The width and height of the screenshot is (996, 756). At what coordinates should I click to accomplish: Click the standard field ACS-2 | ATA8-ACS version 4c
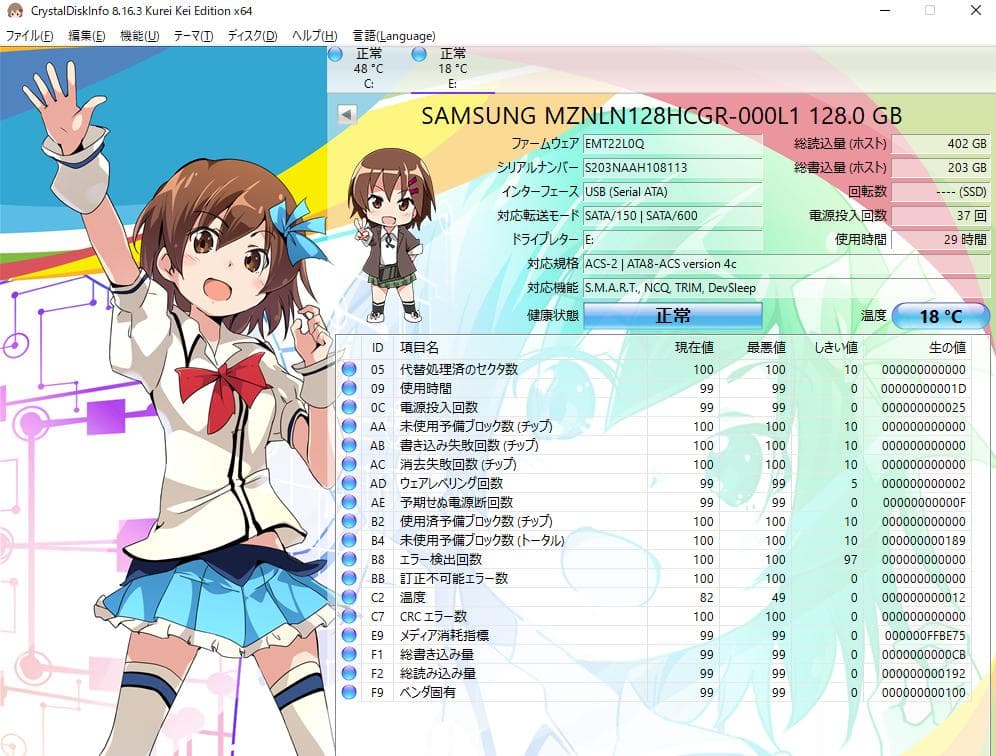[786, 264]
